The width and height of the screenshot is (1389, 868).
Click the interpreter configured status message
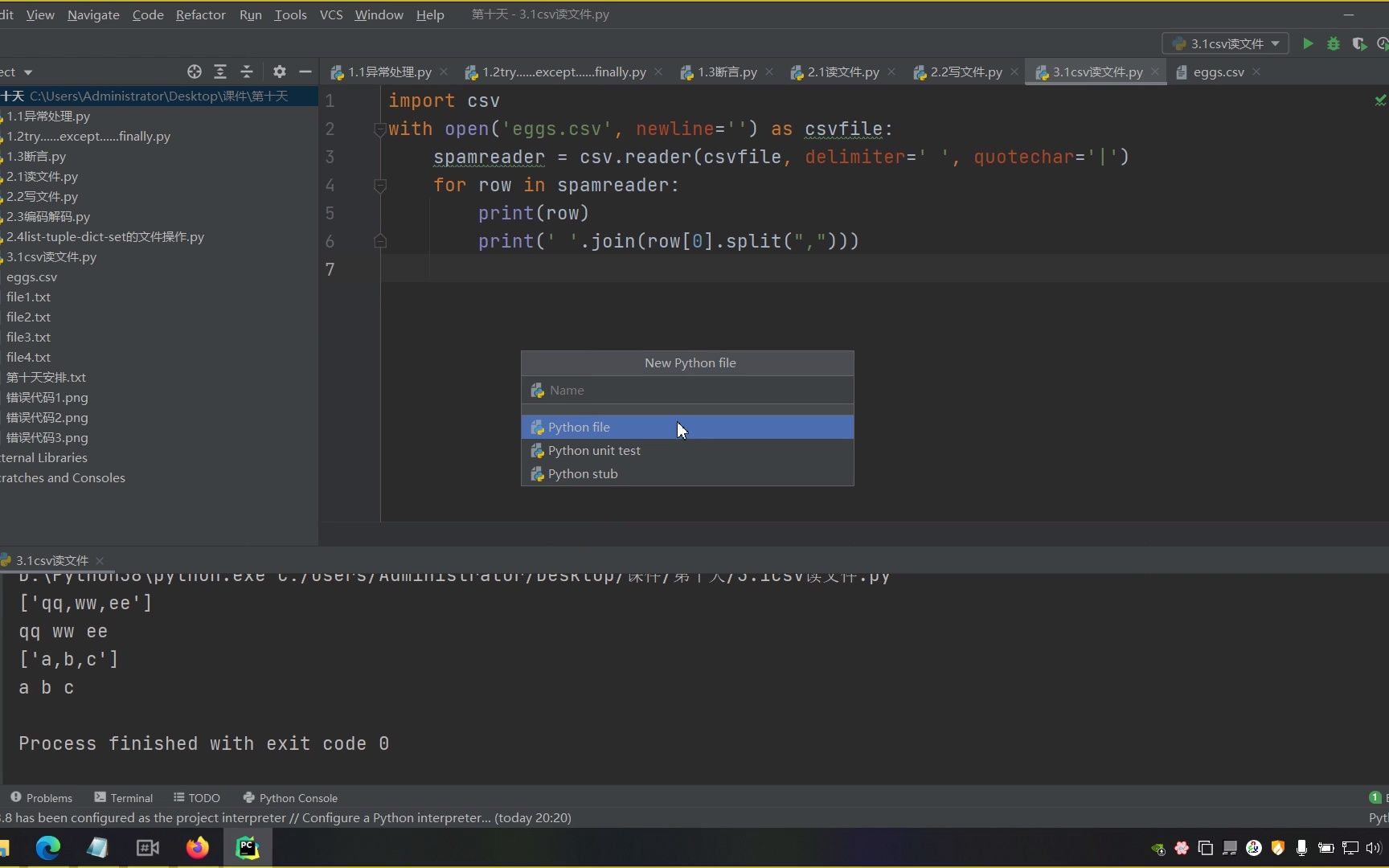286,817
